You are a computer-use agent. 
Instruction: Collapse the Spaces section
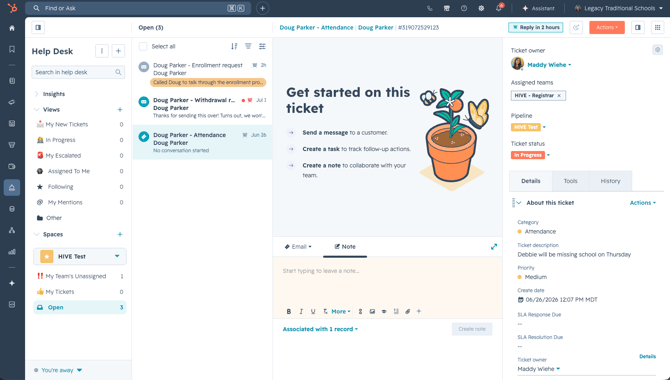(36, 234)
